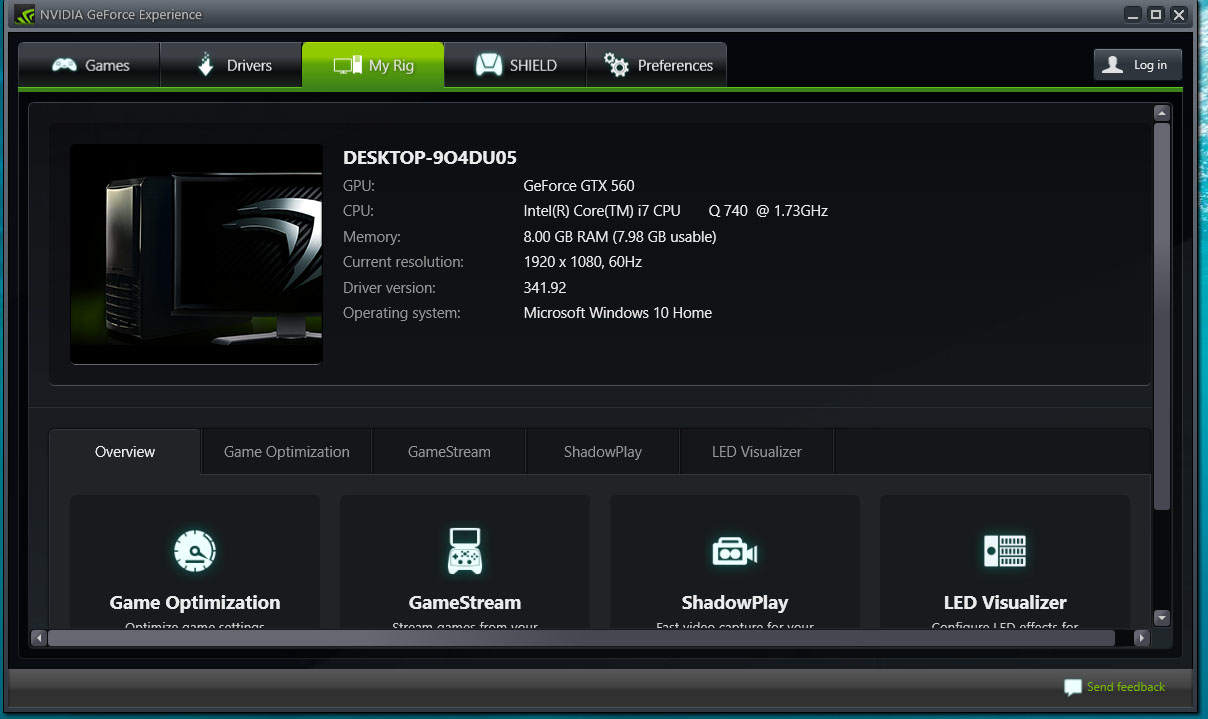Click the Log in button
The image size is (1208, 719).
coord(1137,65)
